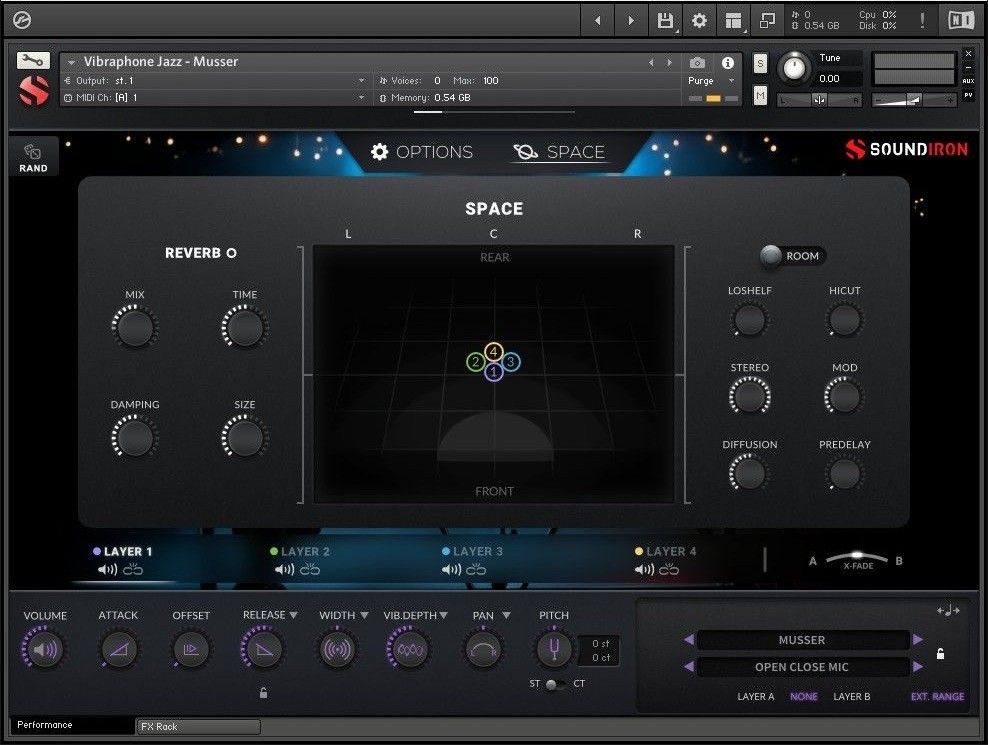
Task: Mute Layer 2 with its speaker icon
Action: point(283,568)
